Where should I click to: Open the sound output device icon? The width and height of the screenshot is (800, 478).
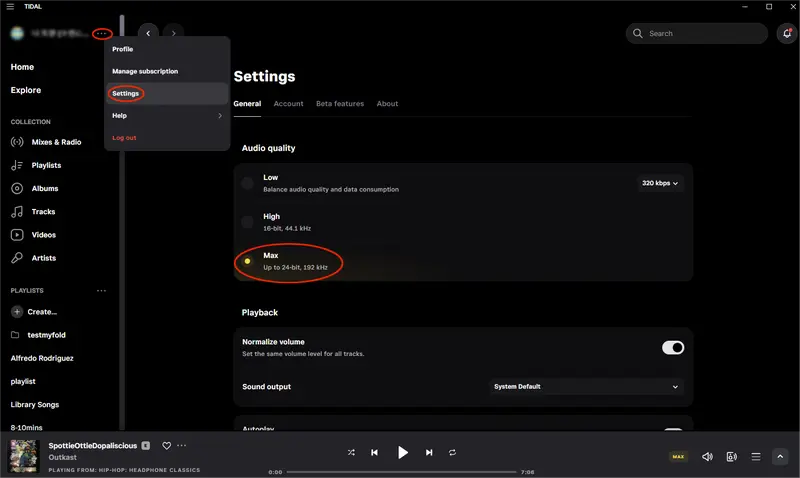tap(732, 457)
